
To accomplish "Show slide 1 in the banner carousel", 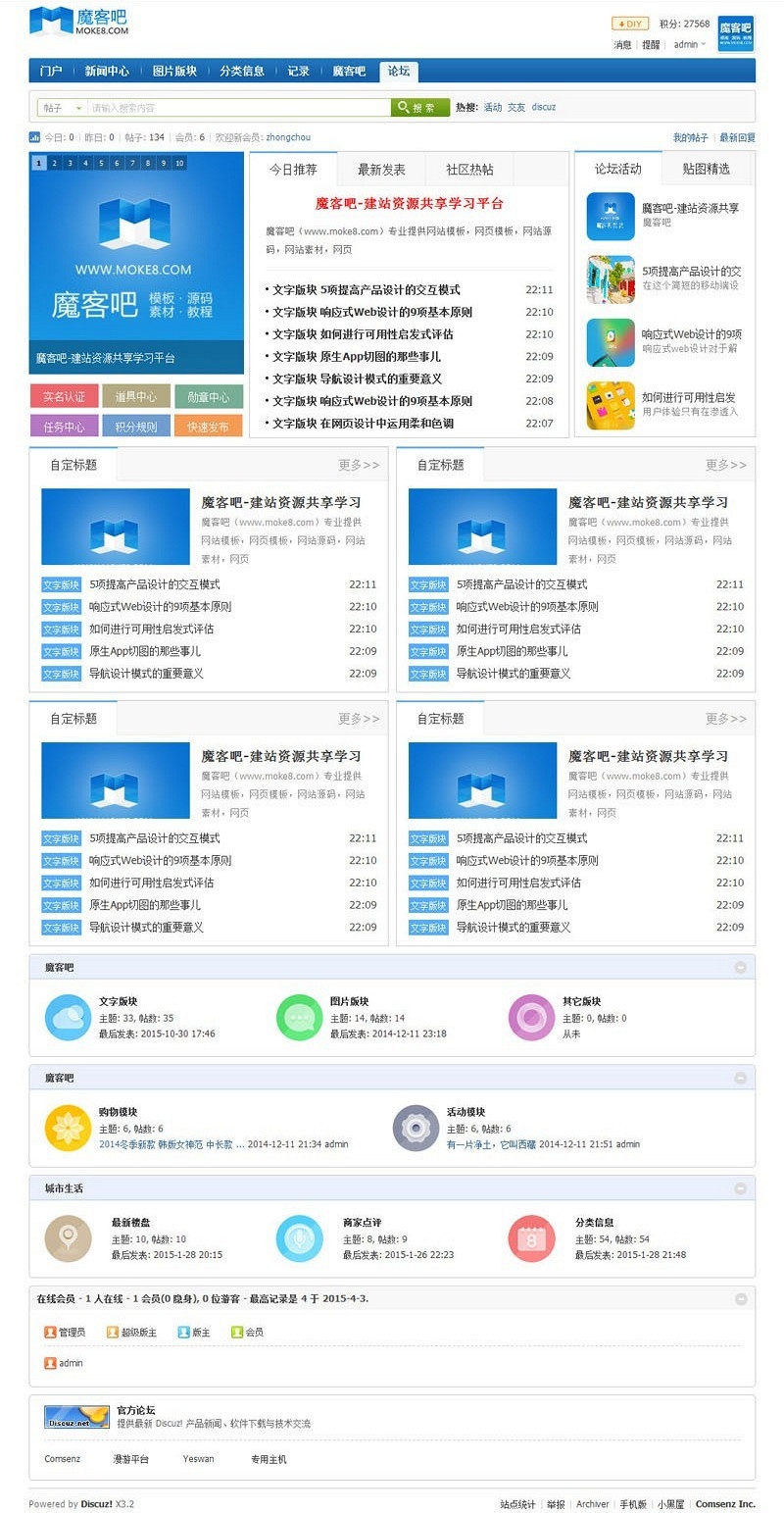I will (x=39, y=164).
